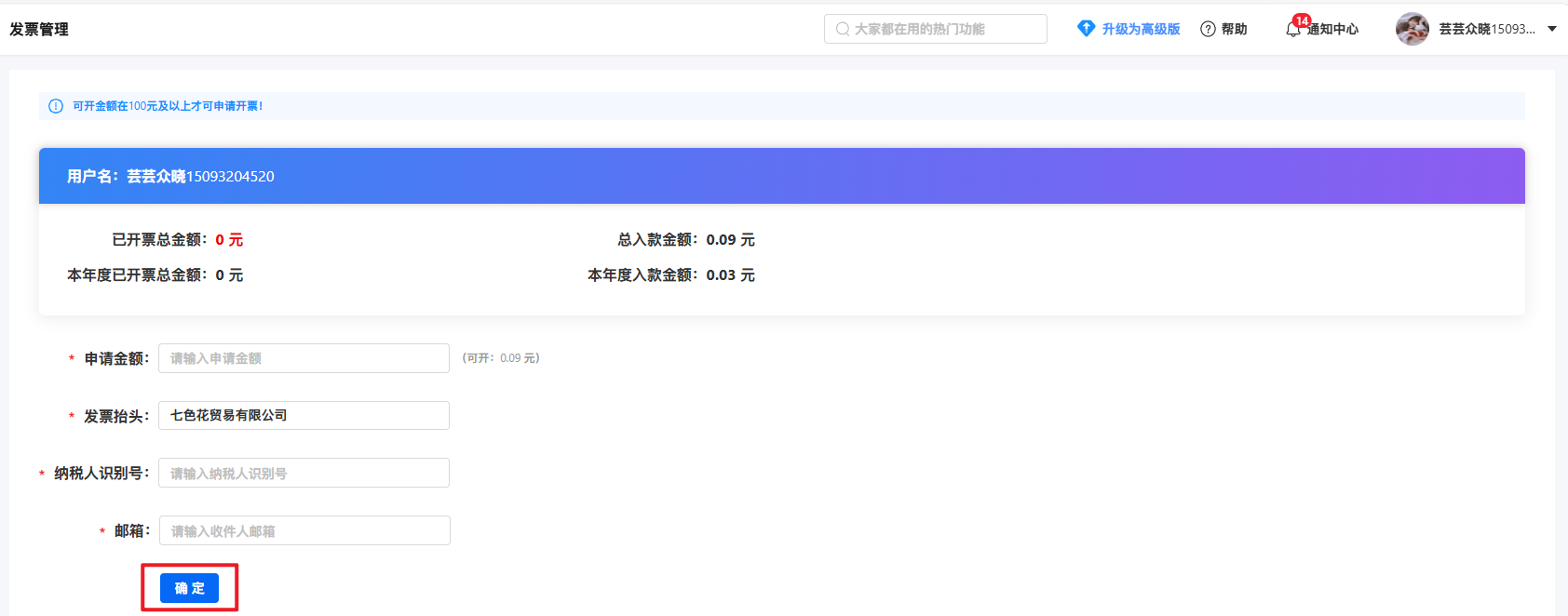Open the 通知中心 notification center

(x=1332, y=30)
